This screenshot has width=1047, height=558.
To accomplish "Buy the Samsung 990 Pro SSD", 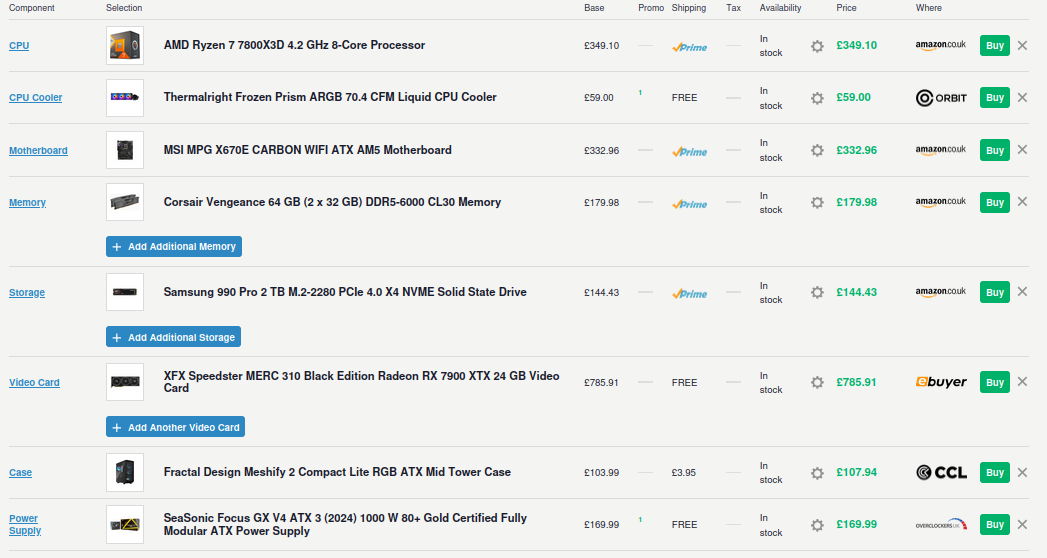I will pyautogui.click(x=994, y=292).
